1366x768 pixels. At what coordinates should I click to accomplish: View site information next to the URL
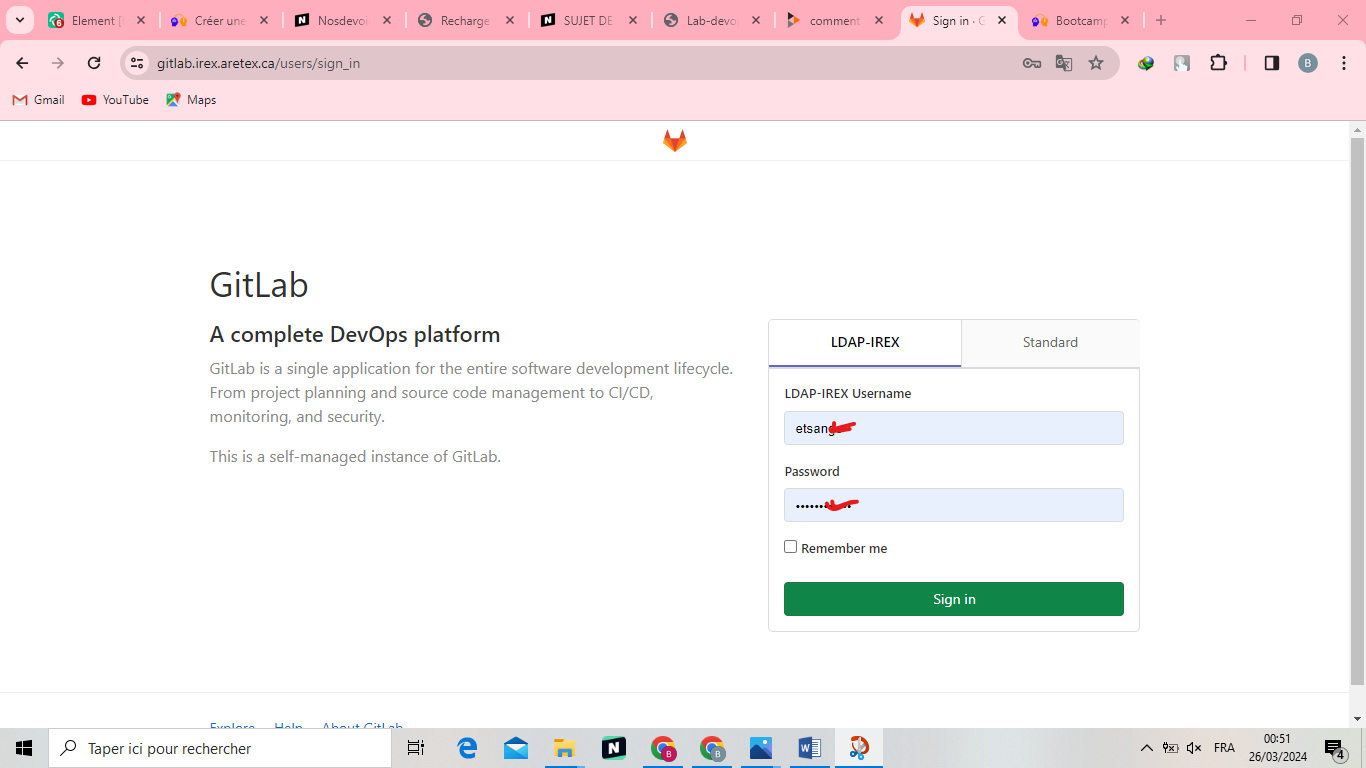tap(138, 63)
